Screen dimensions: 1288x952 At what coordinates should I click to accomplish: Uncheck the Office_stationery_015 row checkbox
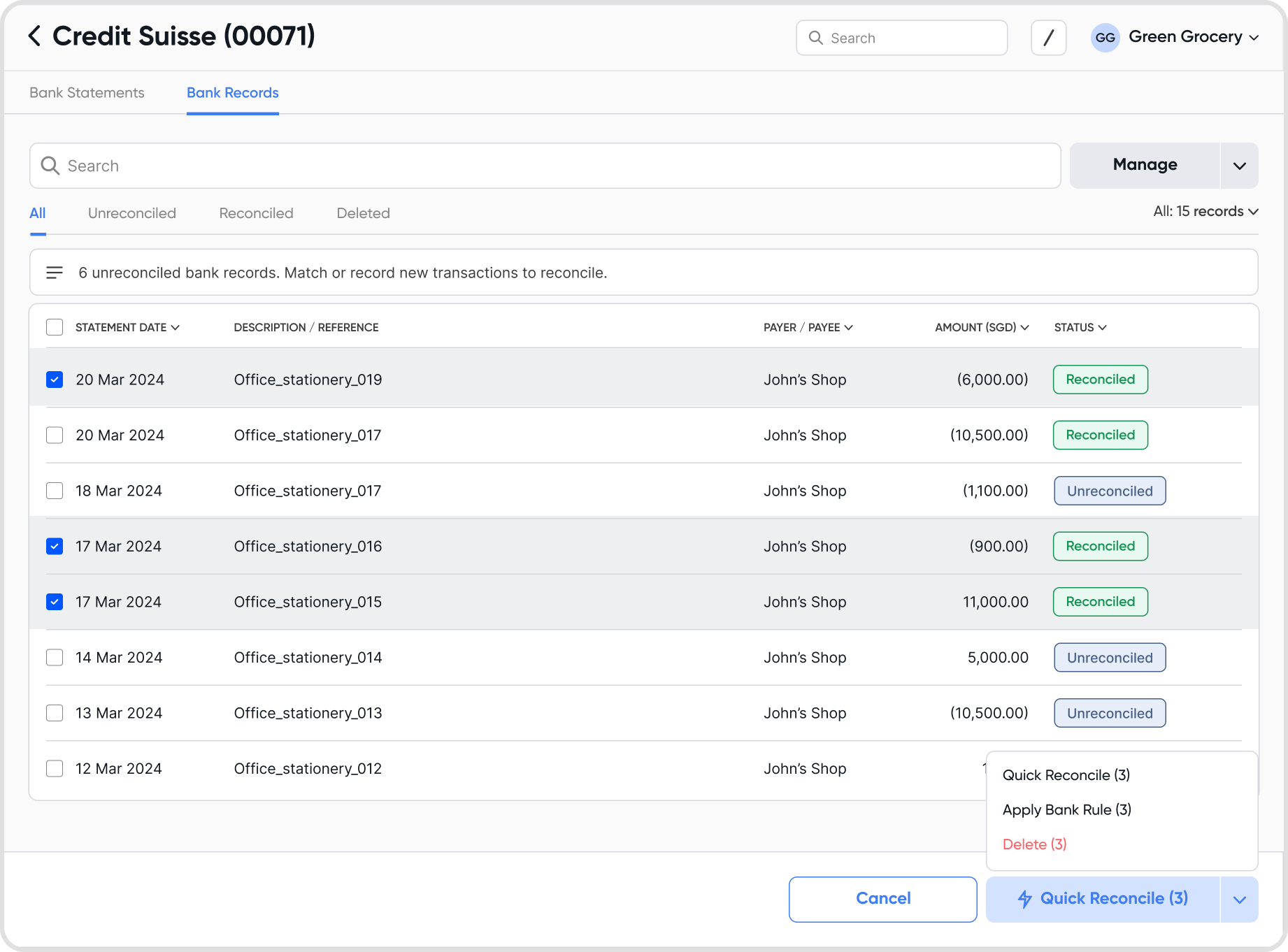pyautogui.click(x=55, y=602)
